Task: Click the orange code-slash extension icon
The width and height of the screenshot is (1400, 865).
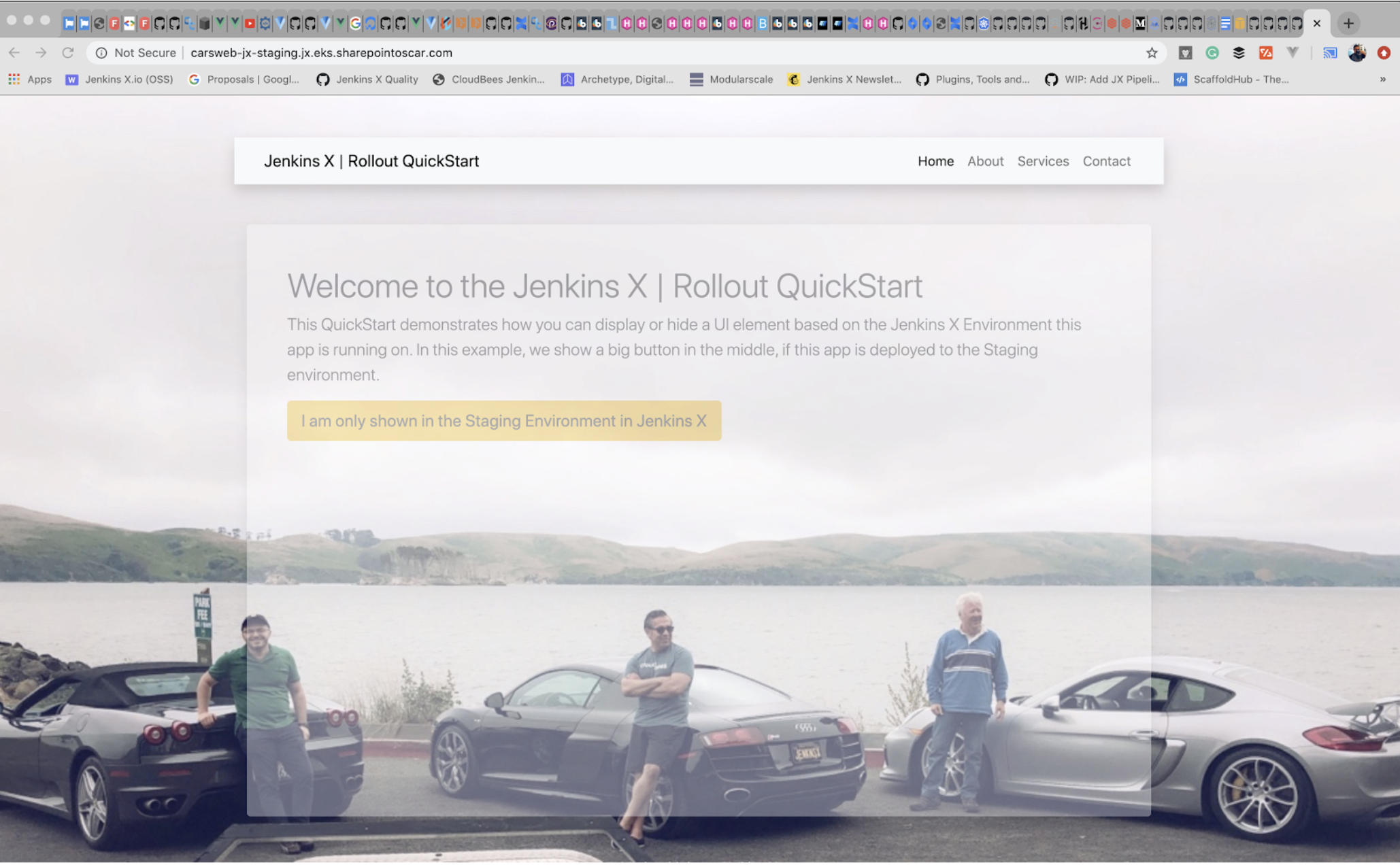Action: tap(1266, 52)
